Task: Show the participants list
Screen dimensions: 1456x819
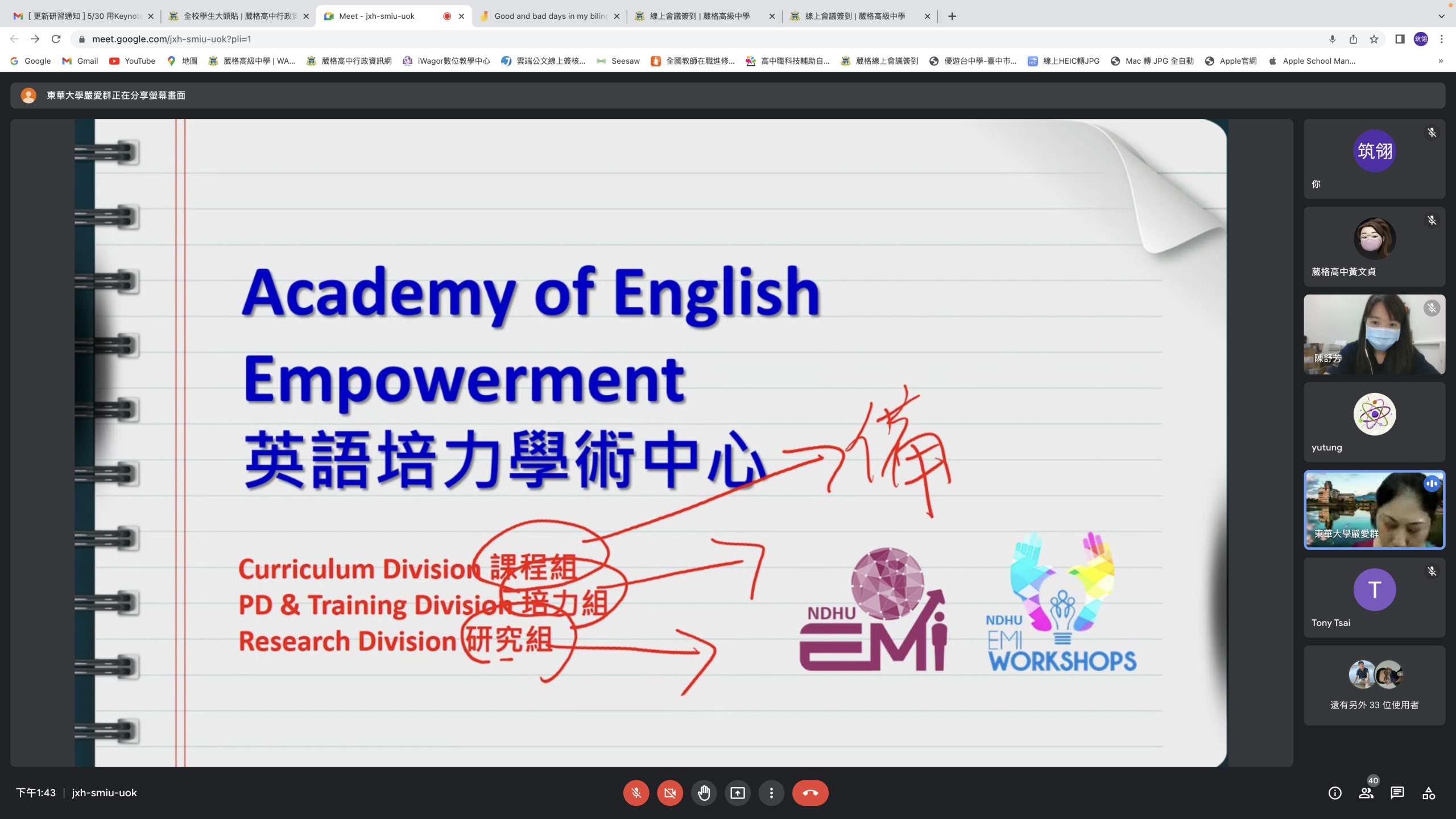Action: pyautogui.click(x=1366, y=793)
